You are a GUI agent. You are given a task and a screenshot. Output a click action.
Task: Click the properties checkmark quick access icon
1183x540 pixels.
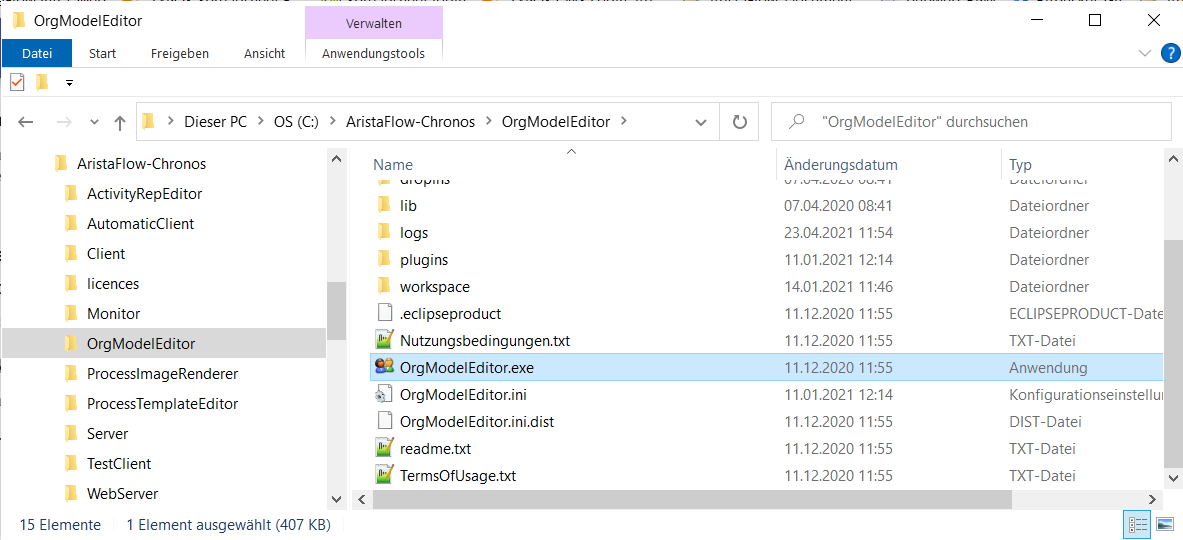[17, 81]
